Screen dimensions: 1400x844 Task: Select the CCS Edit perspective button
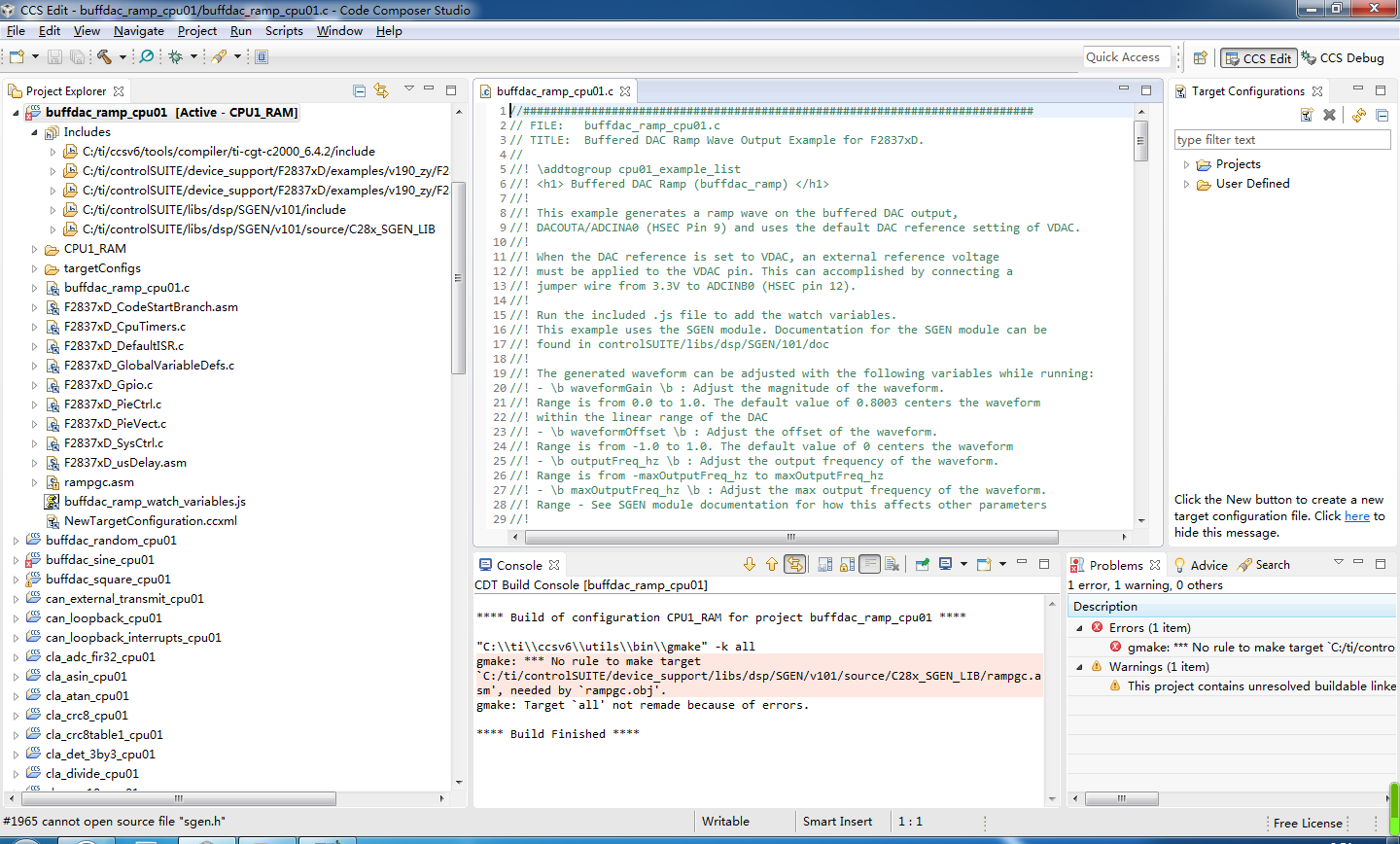point(1258,58)
